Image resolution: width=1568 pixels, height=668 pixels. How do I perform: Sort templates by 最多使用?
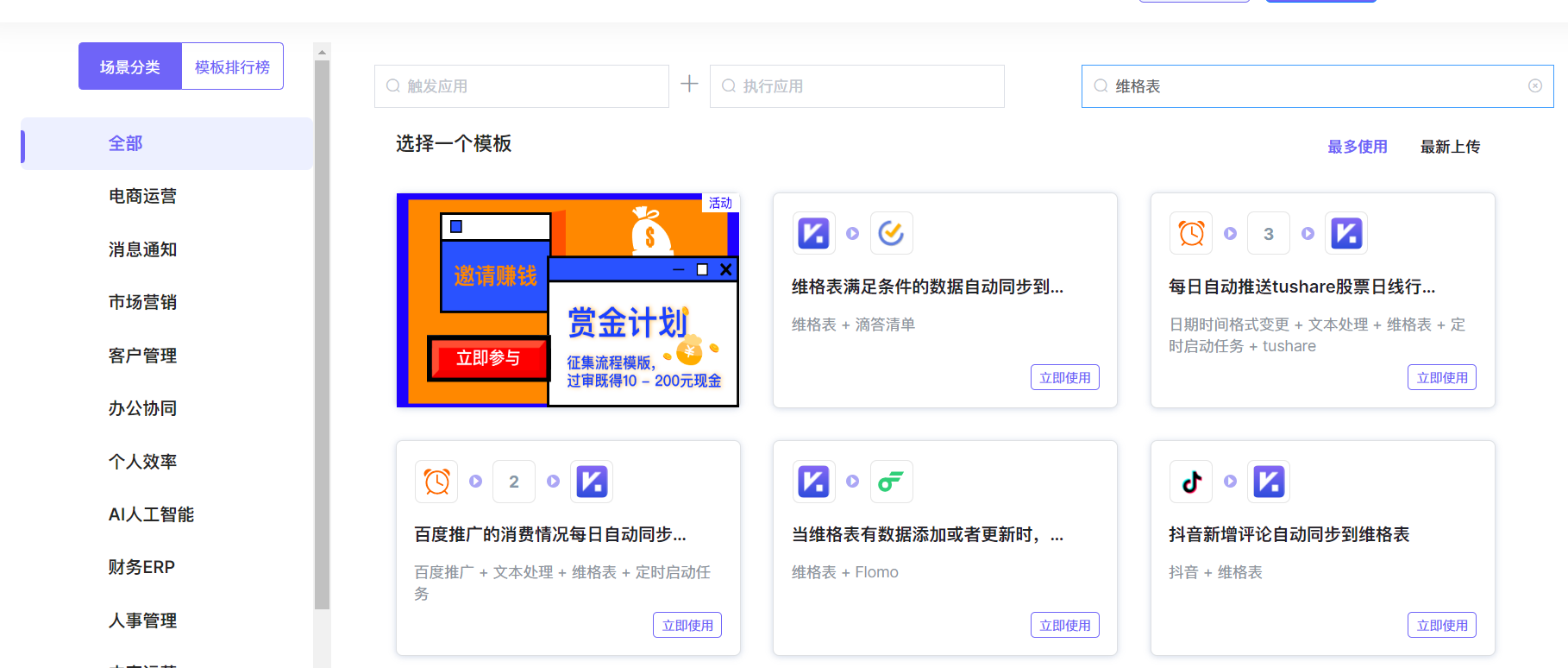(1357, 147)
